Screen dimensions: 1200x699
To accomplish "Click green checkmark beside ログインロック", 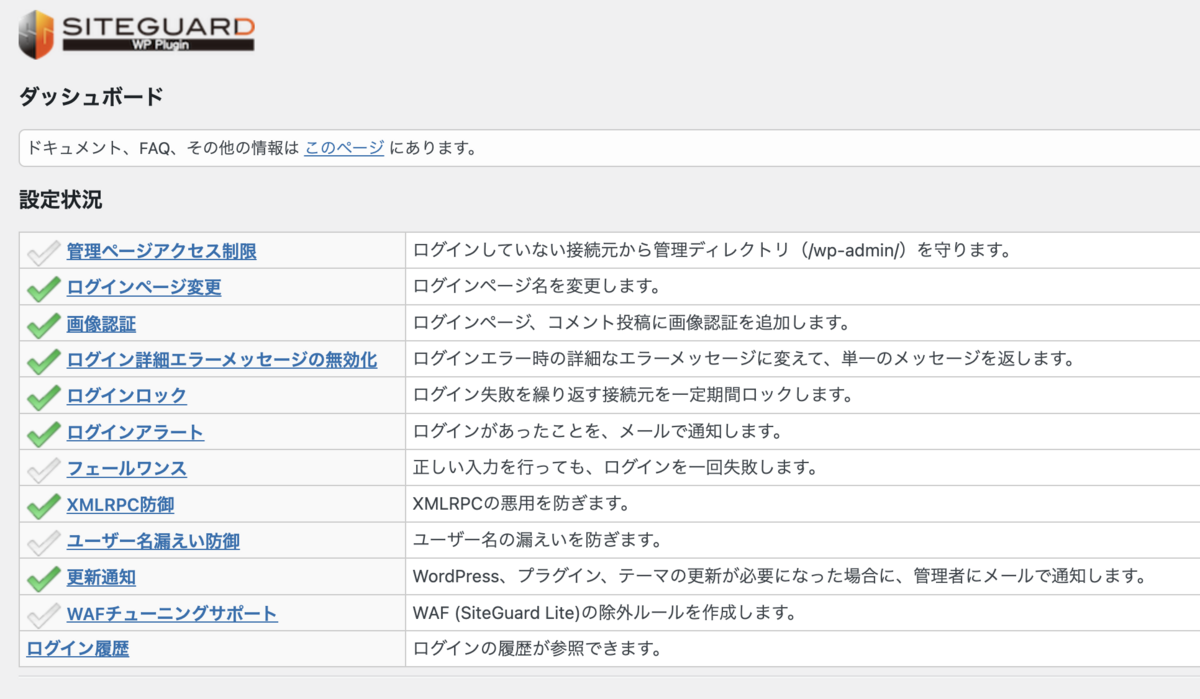I will pyautogui.click(x=43, y=396).
